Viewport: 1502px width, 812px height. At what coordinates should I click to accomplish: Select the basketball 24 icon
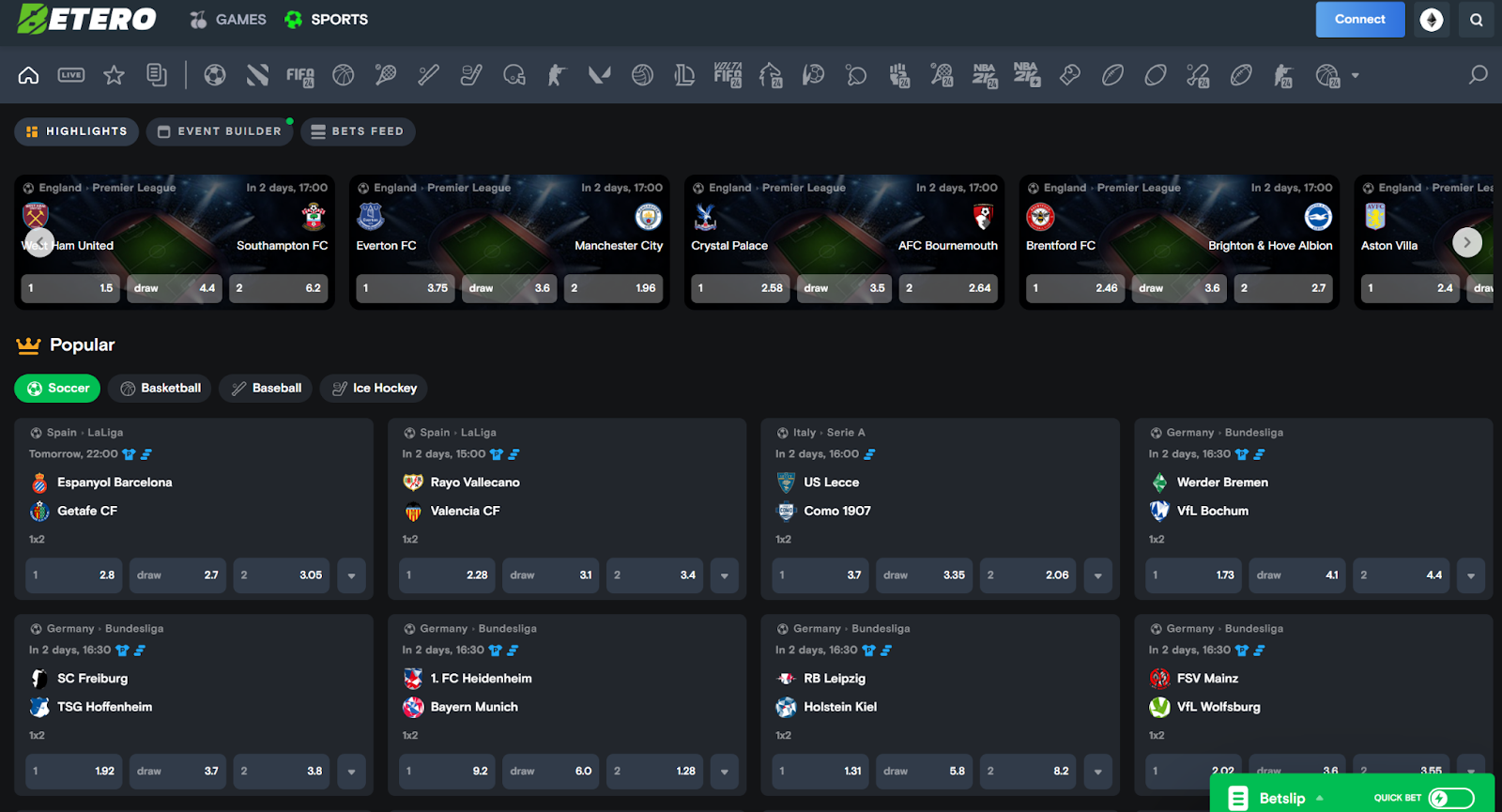[x=1327, y=75]
